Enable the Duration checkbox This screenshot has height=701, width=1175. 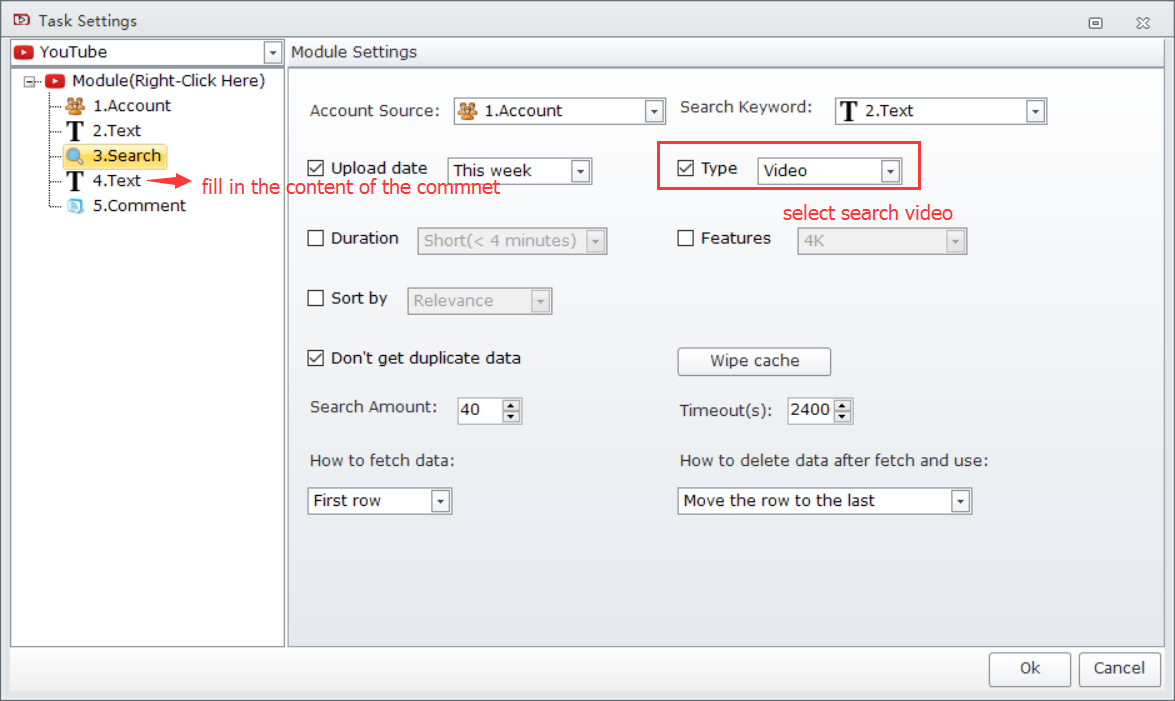316,239
